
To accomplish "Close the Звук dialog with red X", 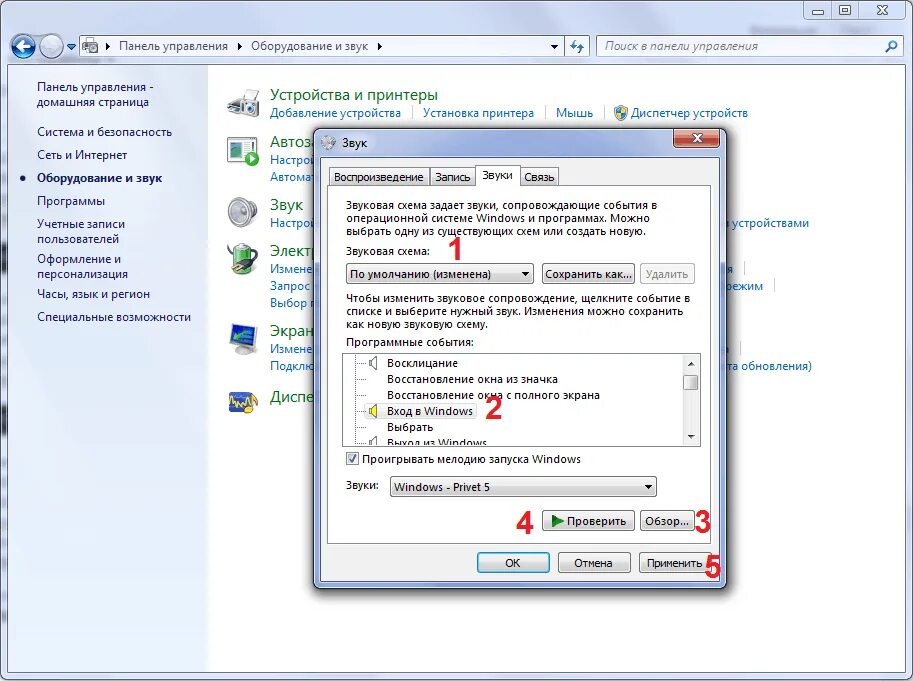I will (x=696, y=138).
